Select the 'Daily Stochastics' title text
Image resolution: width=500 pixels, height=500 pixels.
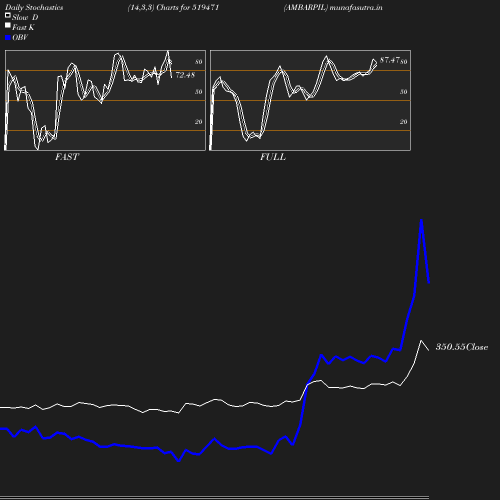(x=34, y=8)
